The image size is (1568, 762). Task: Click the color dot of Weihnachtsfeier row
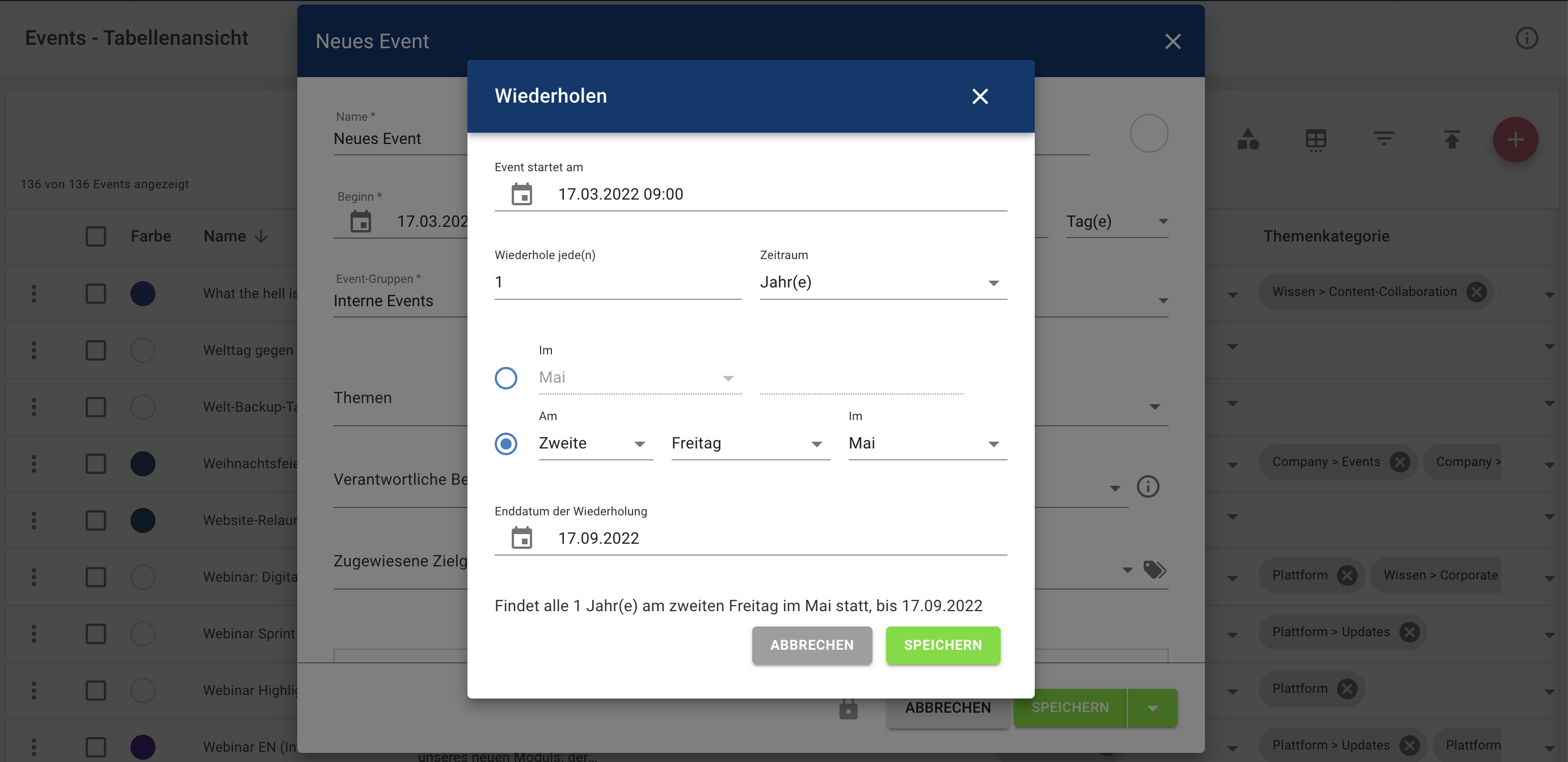click(x=143, y=463)
